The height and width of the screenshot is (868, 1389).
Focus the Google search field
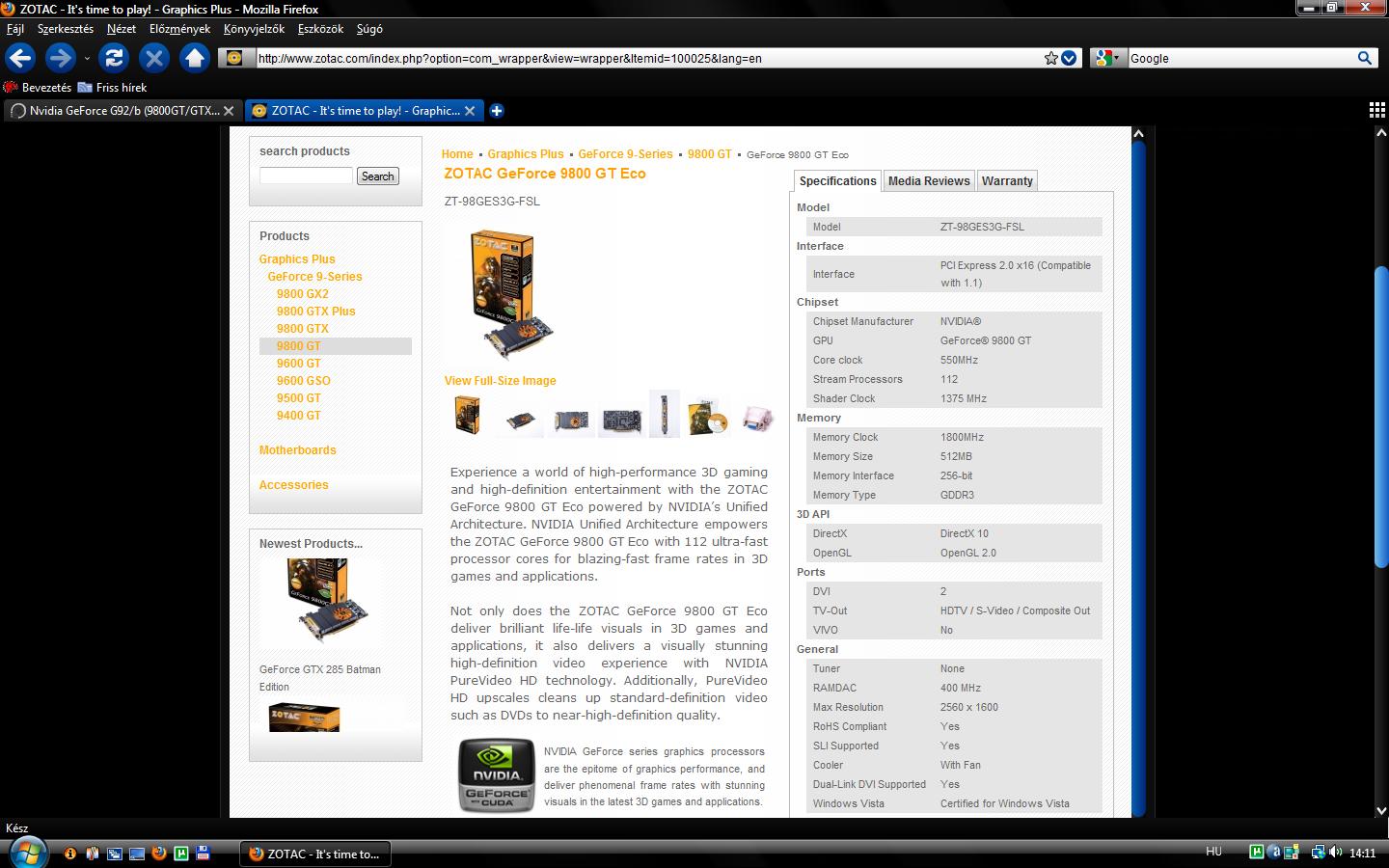pos(1241,58)
